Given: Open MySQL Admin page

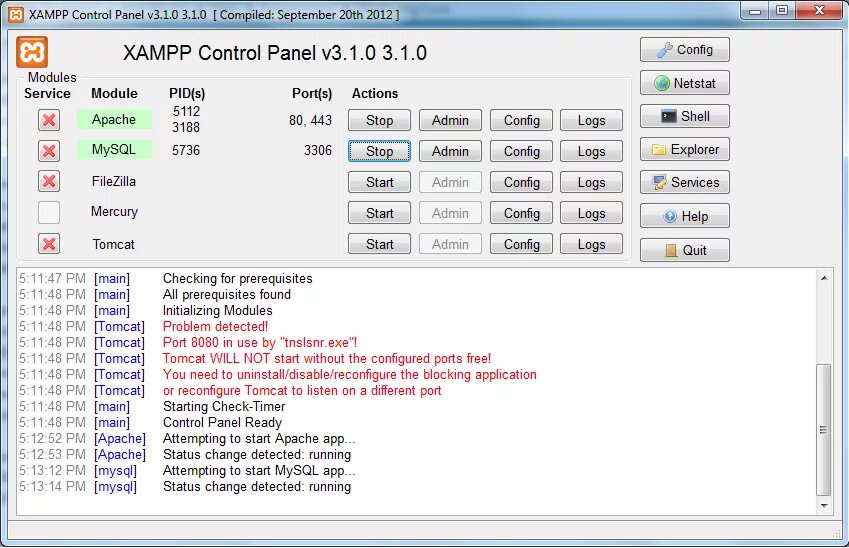Looking at the screenshot, I should click(x=450, y=151).
